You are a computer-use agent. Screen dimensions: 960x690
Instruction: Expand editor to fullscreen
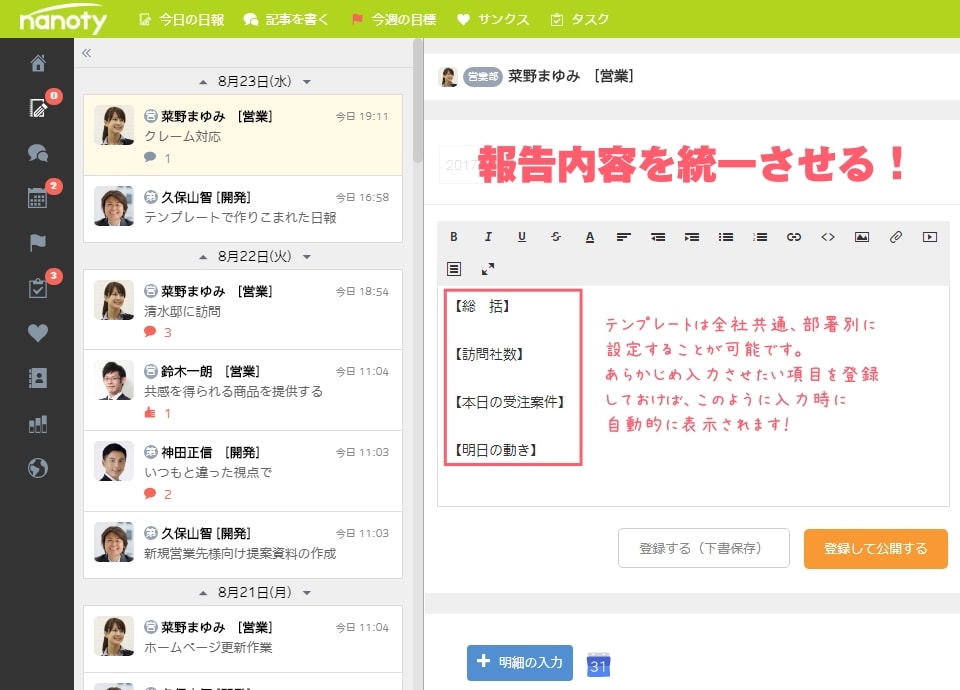point(488,269)
